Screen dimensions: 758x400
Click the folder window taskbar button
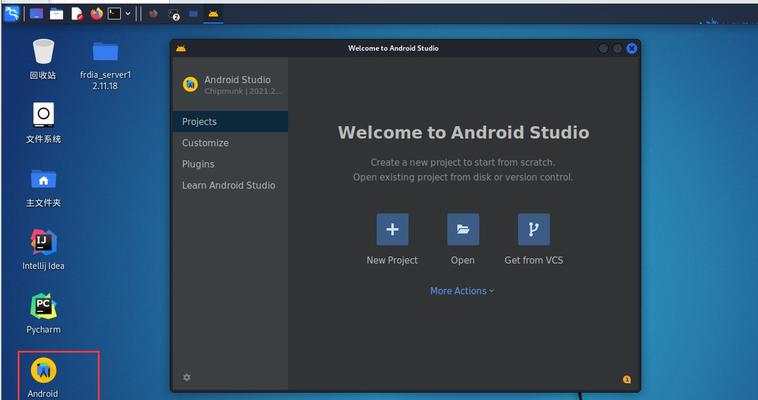tap(193, 14)
